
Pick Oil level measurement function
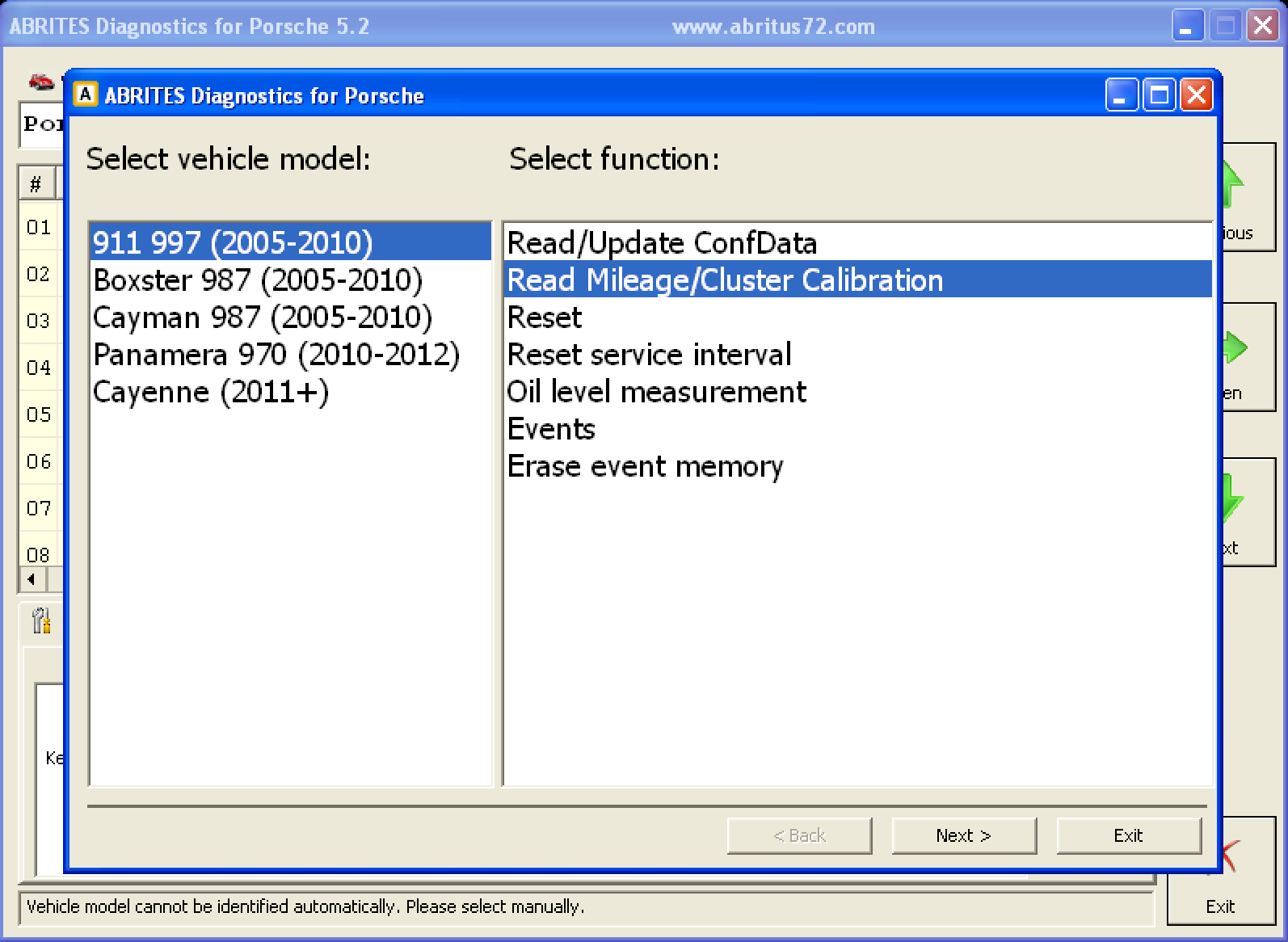tap(858, 391)
